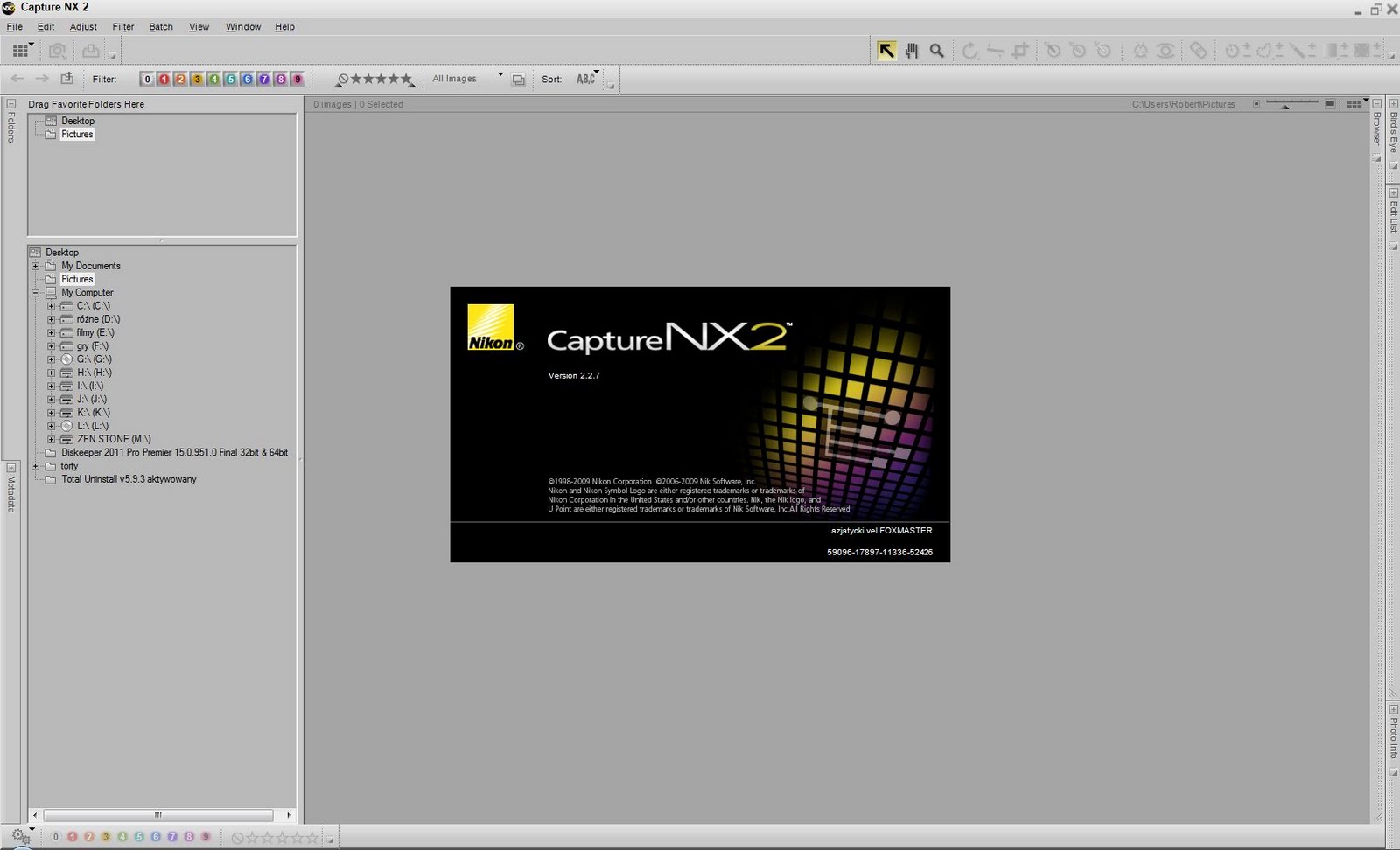Open the Batch menu
Viewport: 1400px width, 850px height.
coord(161,27)
